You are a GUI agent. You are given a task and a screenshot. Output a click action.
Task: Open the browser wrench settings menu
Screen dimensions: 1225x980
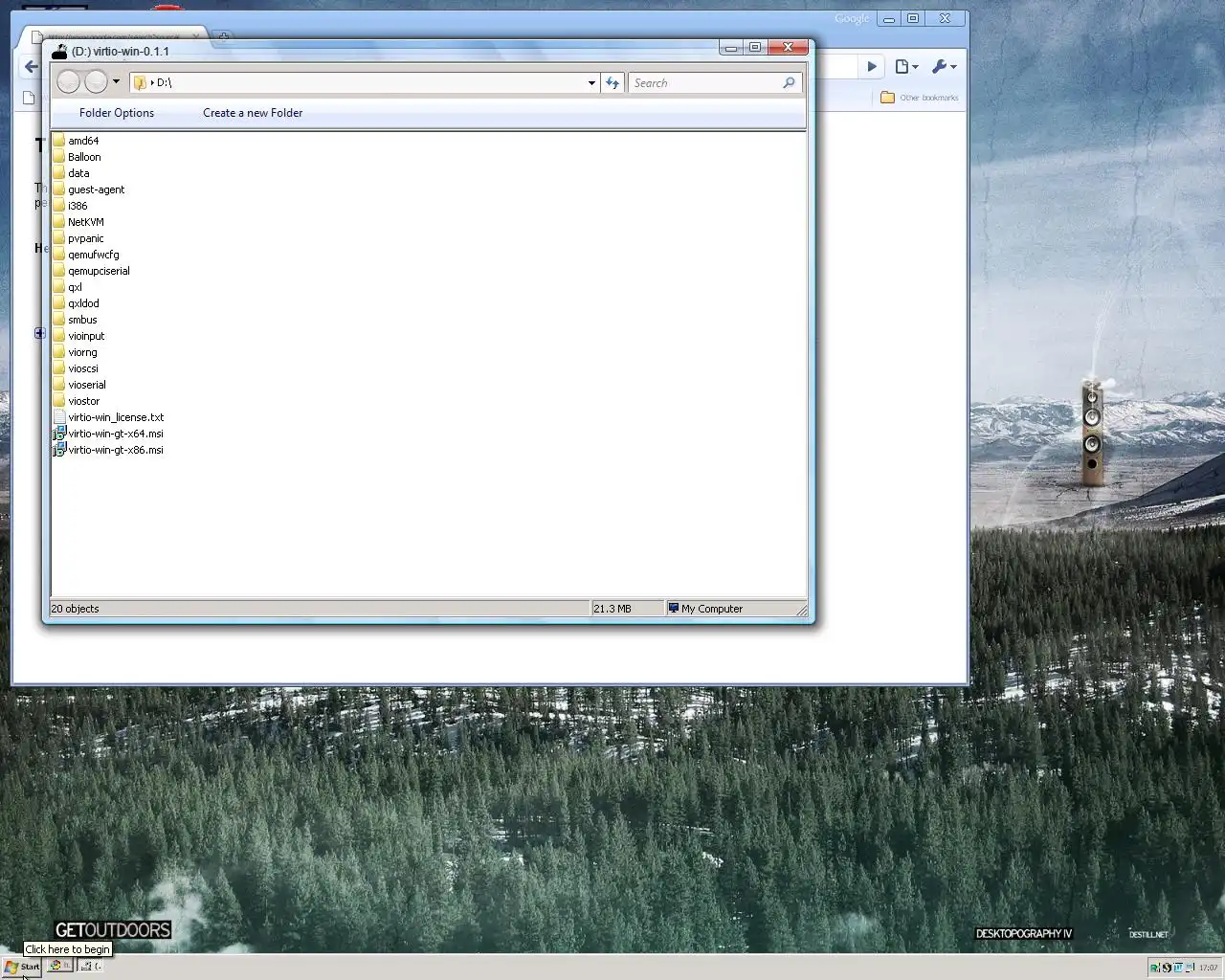944,66
